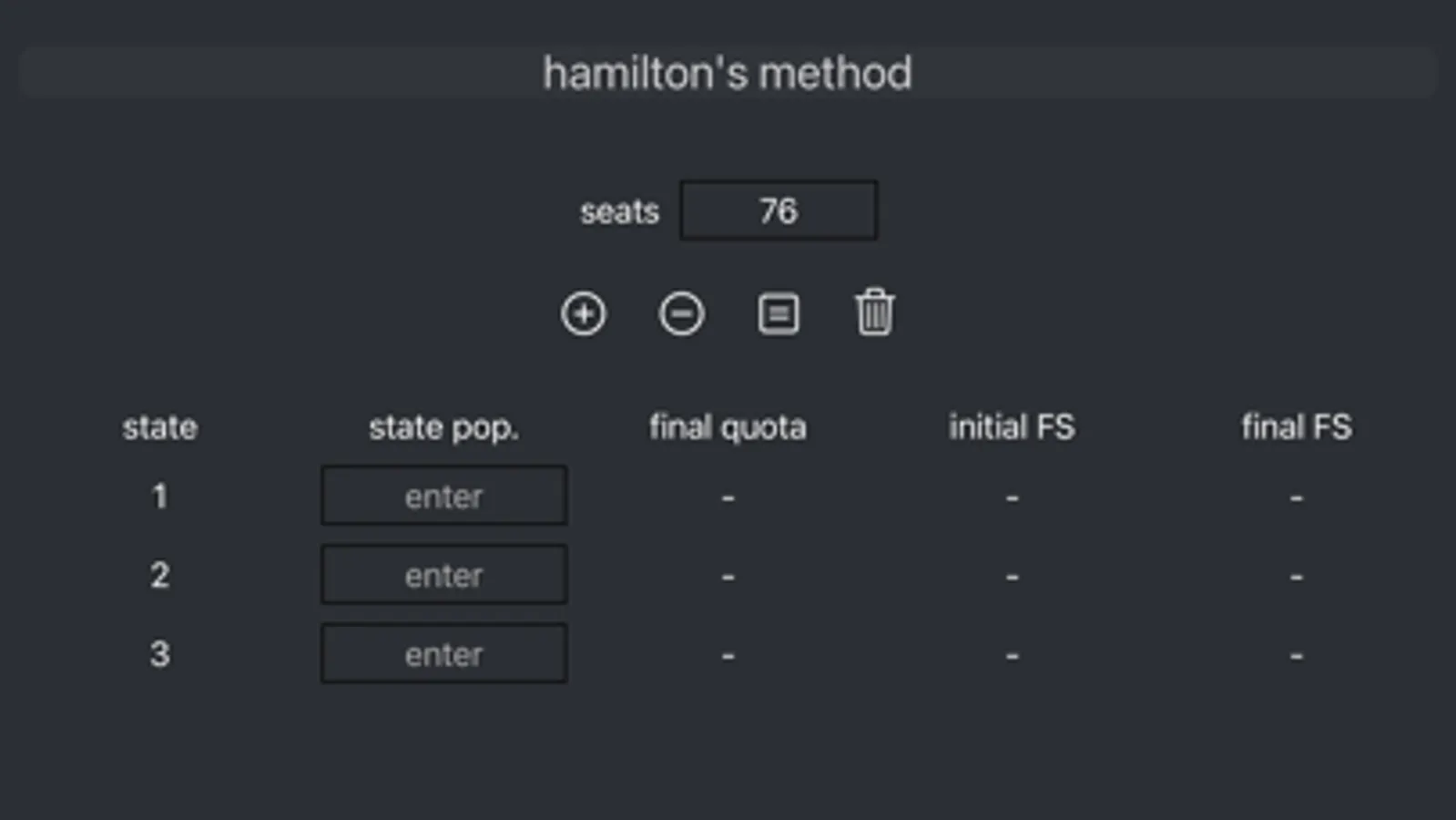
Task: Click the final quota value for state 1
Action: (728, 497)
